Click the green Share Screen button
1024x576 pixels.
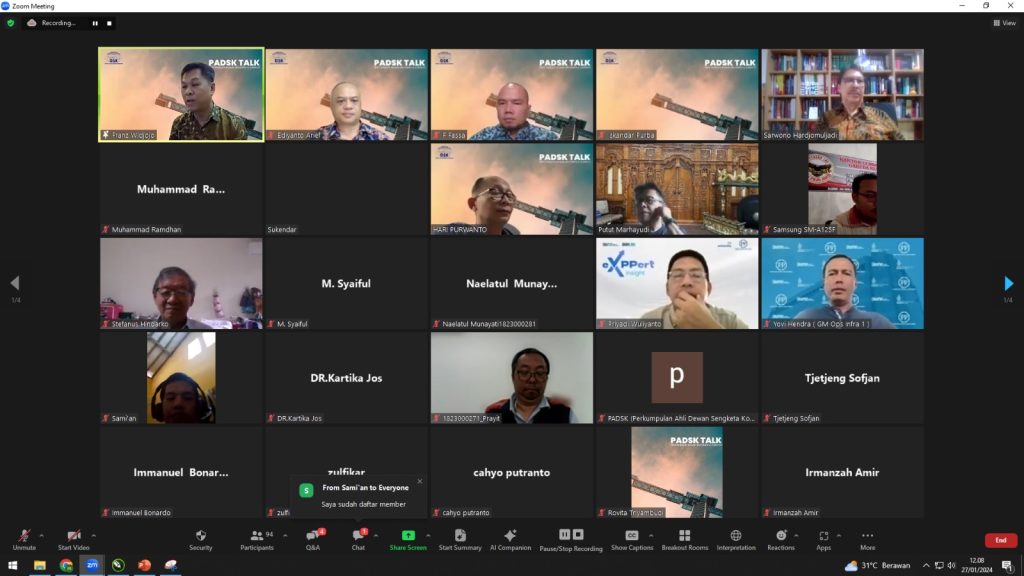click(x=408, y=539)
